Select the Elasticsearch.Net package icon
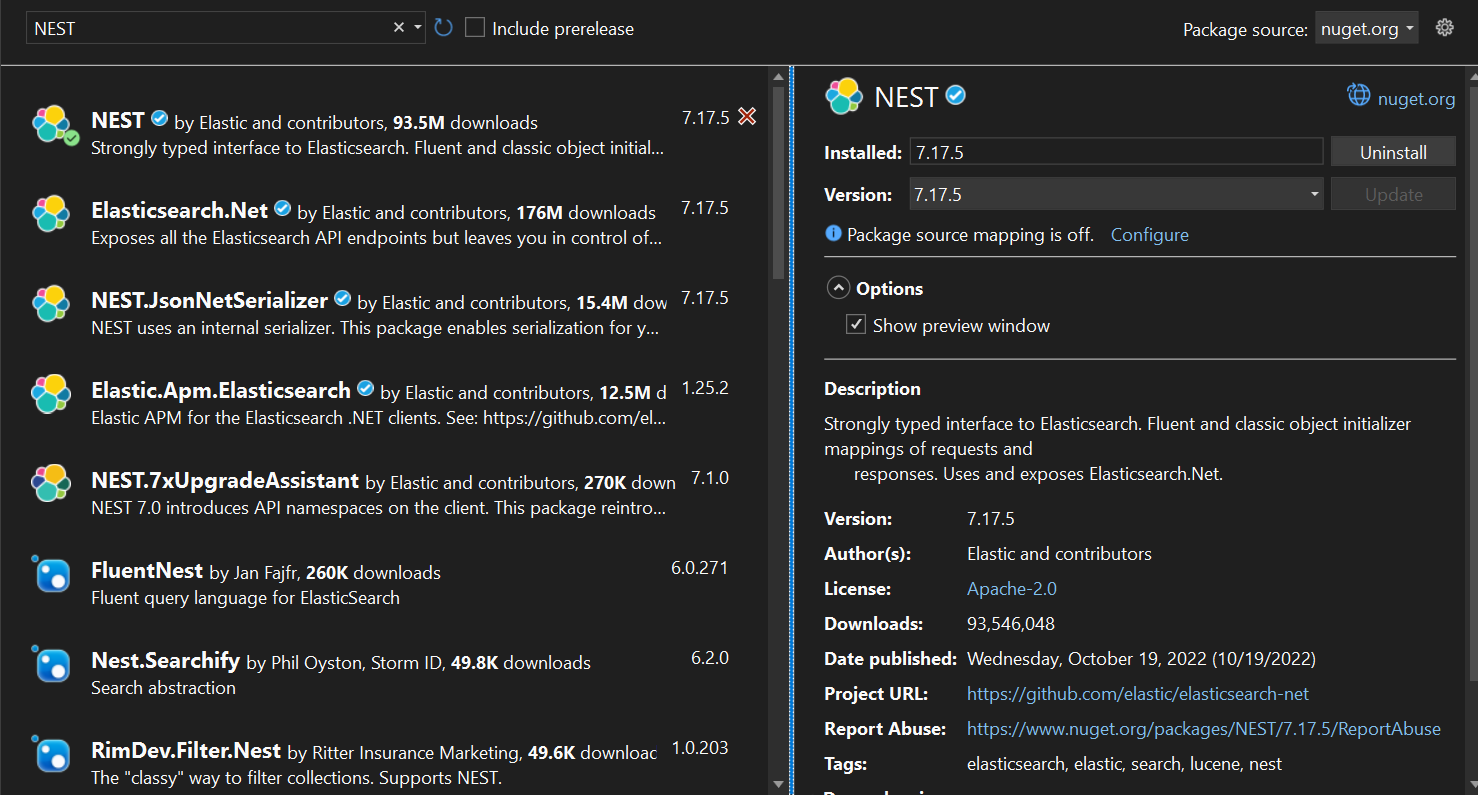 [x=50, y=214]
